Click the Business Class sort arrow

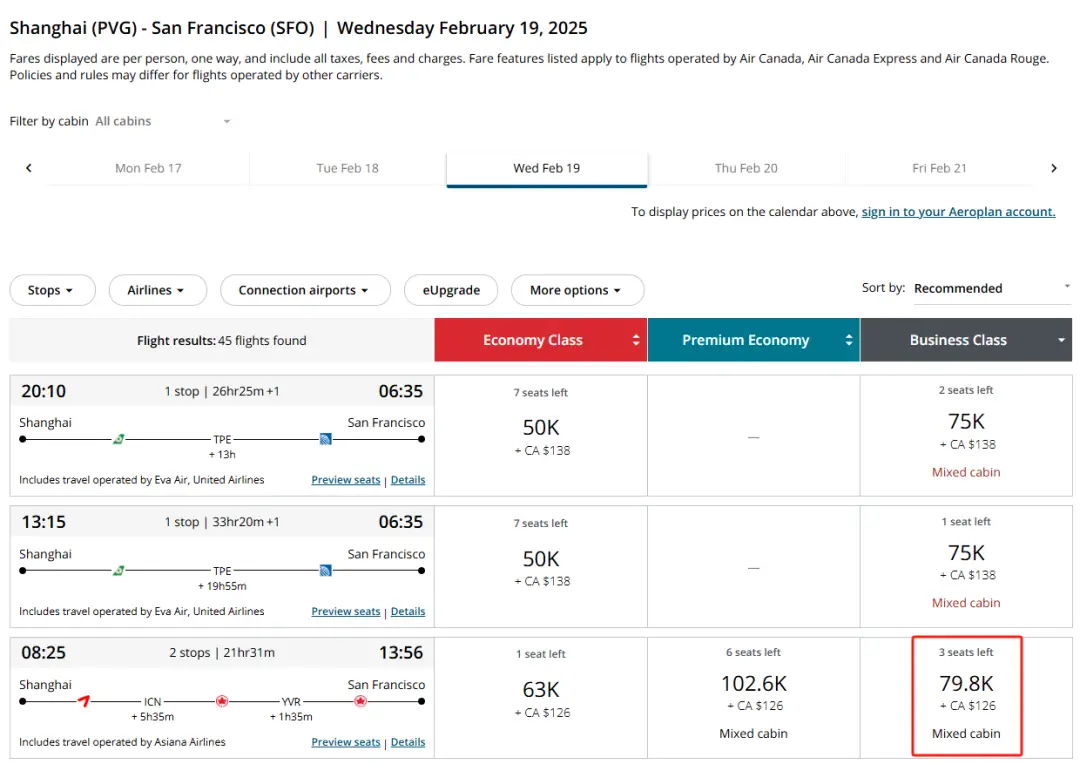pos(1061,340)
